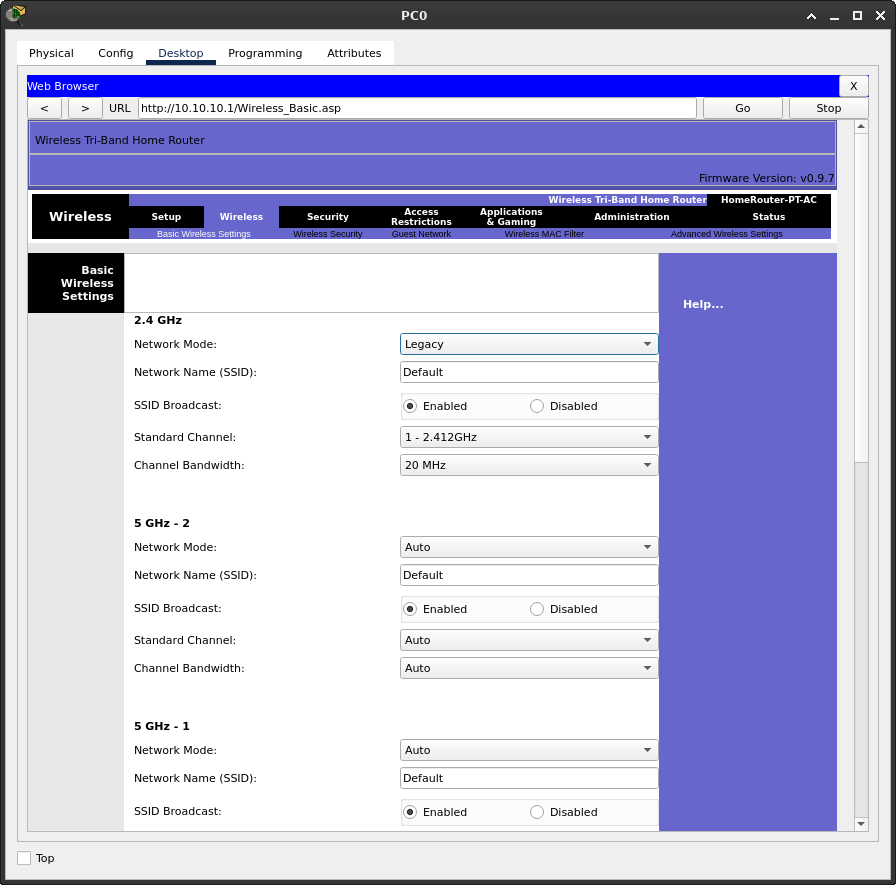Image resolution: width=896 pixels, height=885 pixels.
Task: Select Disabled for 5 GHz - 2 SSID Broadcast
Action: 537,609
